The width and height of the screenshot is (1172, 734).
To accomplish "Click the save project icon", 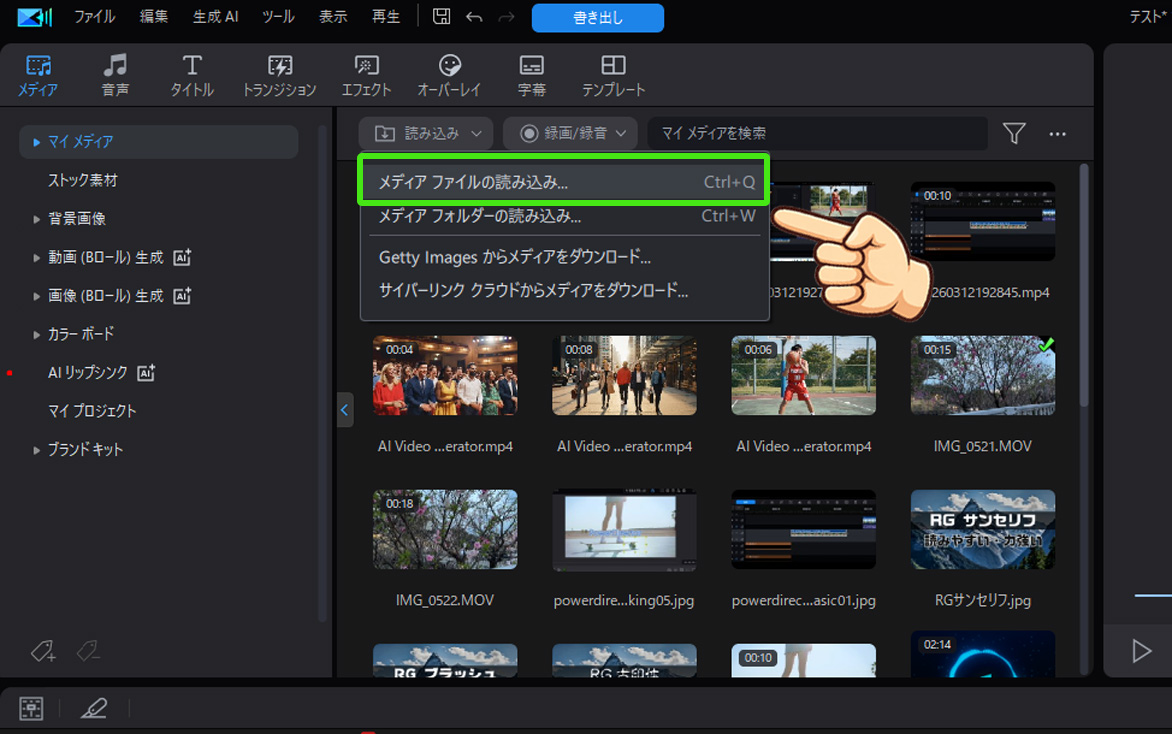I will tap(440, 17).
